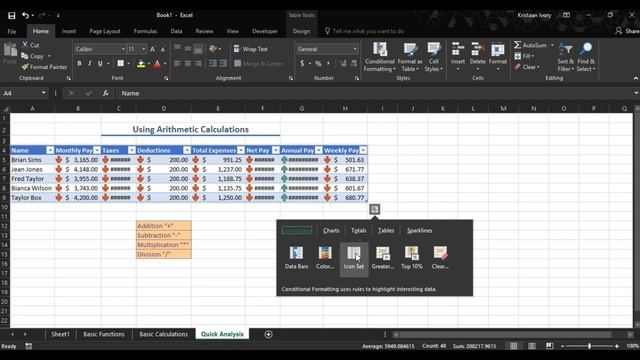Click the Share button

click(x=627, y=31)
